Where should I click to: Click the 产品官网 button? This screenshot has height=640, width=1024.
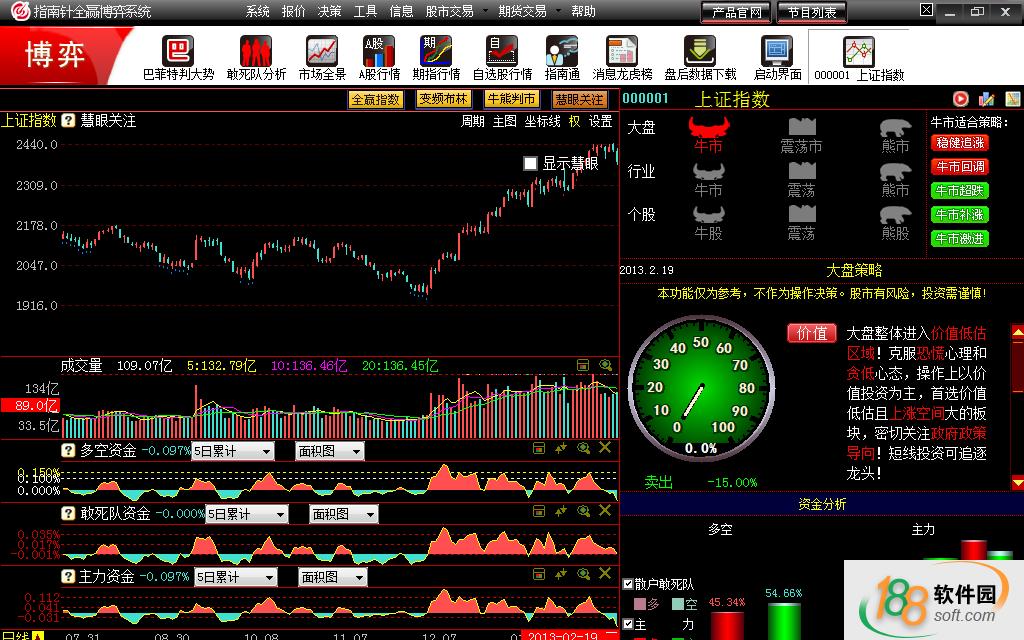pos(737,13)
